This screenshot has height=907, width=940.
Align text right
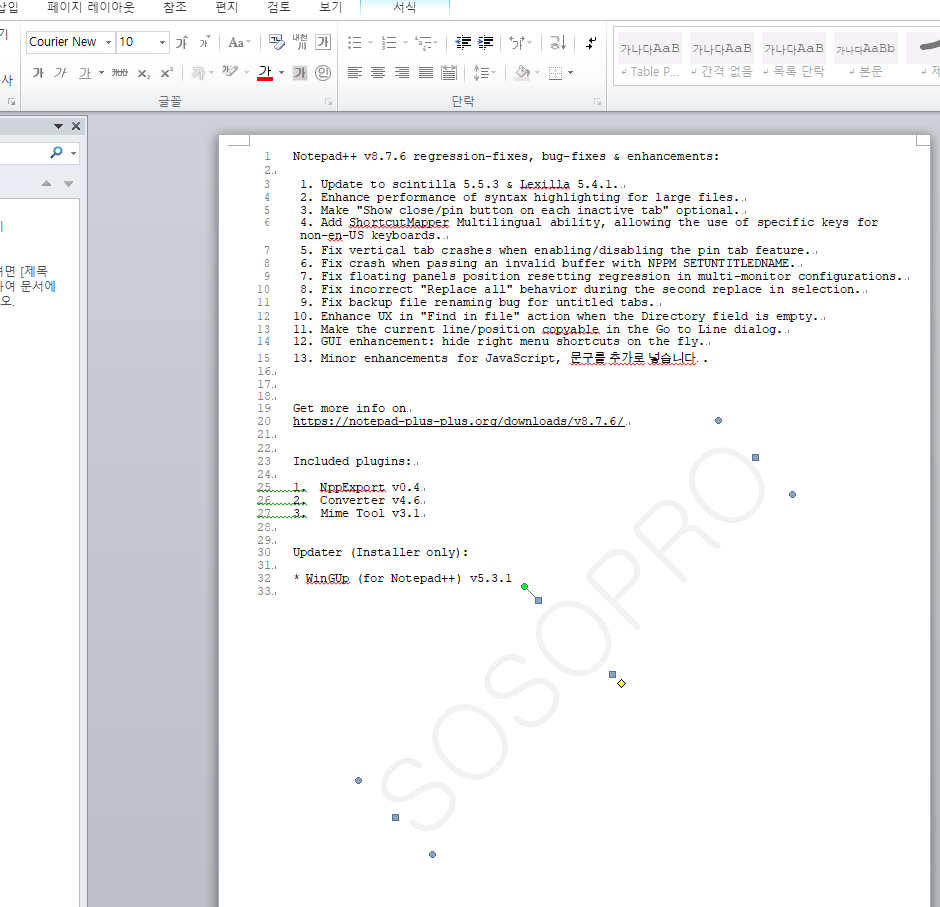coord(402,73)
